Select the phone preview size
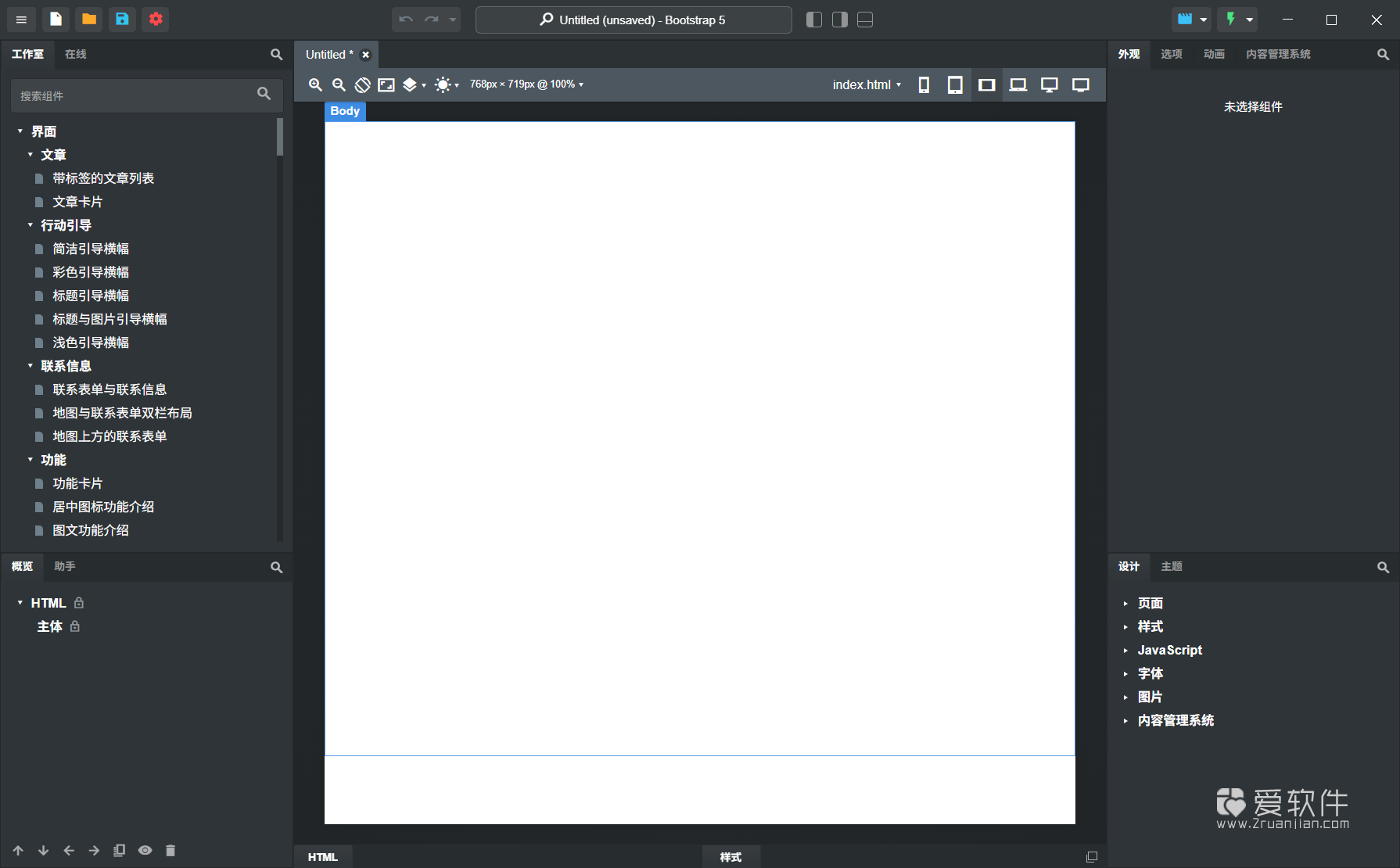Screen dimensions: 1400x868 click(924, 84)
